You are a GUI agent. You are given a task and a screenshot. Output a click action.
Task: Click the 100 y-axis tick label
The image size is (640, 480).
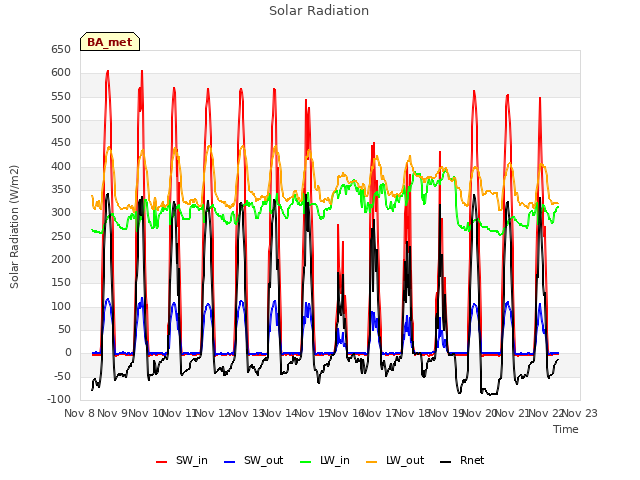(61, 307)
